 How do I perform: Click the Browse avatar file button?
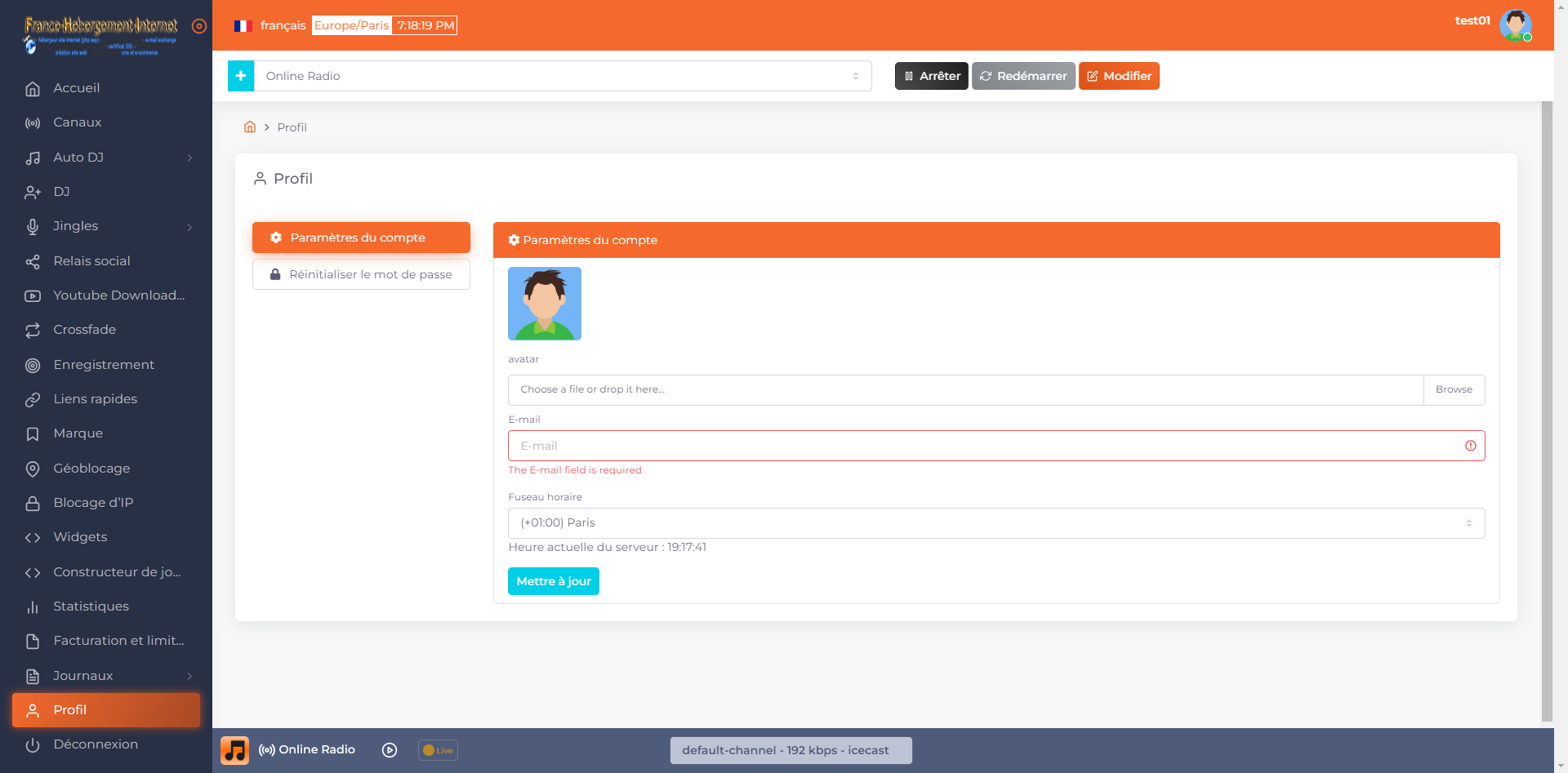coord(1454,390)
